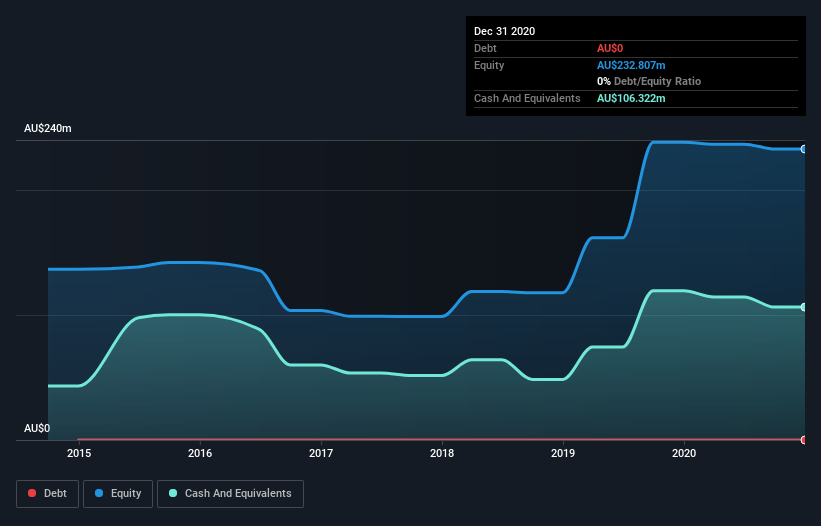Click the 2017 x-axis label
Viewport: 821px width, 526px height.
click(x=321, y=453)
